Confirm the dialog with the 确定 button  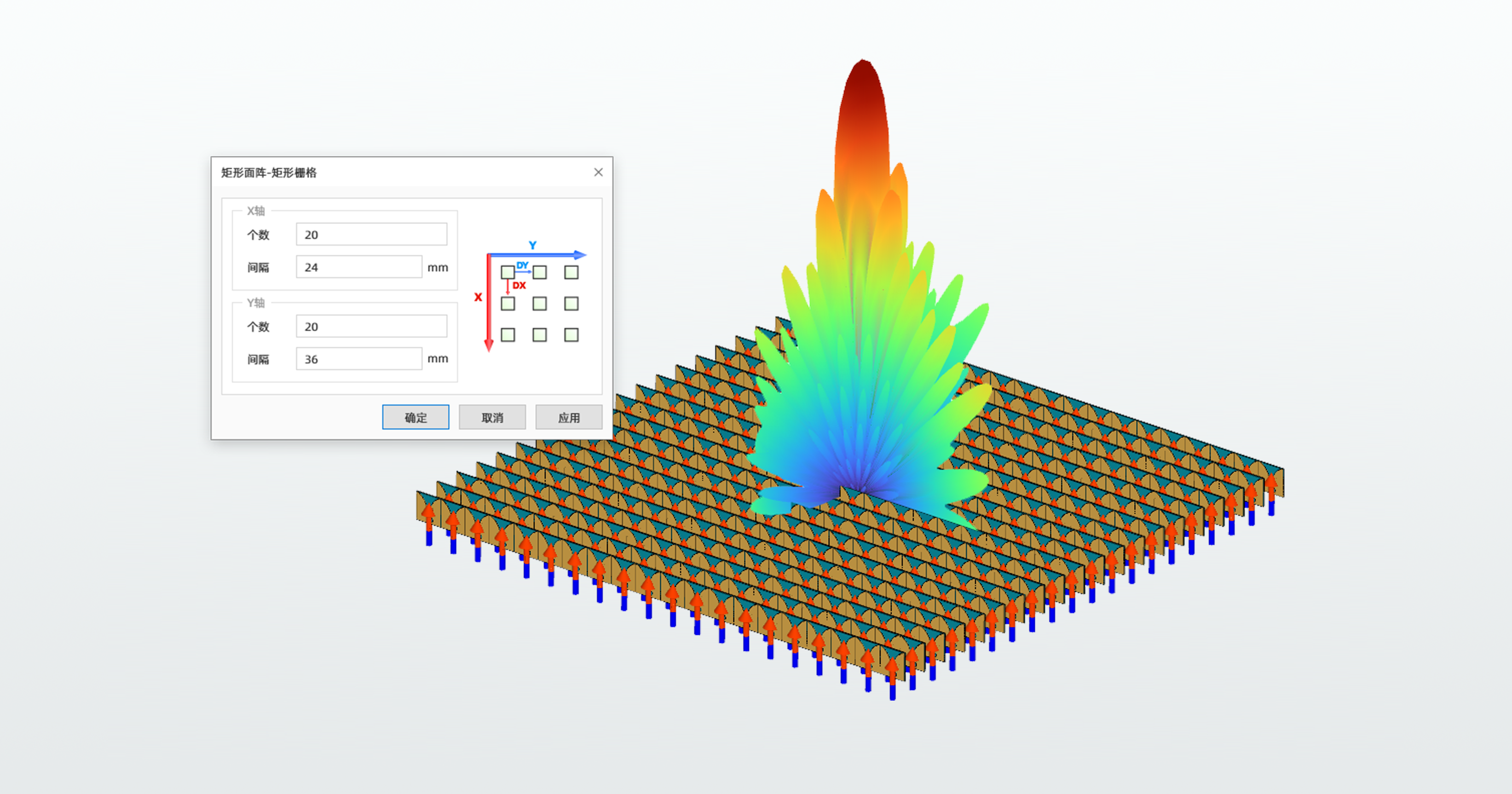[x=416, y=417]
